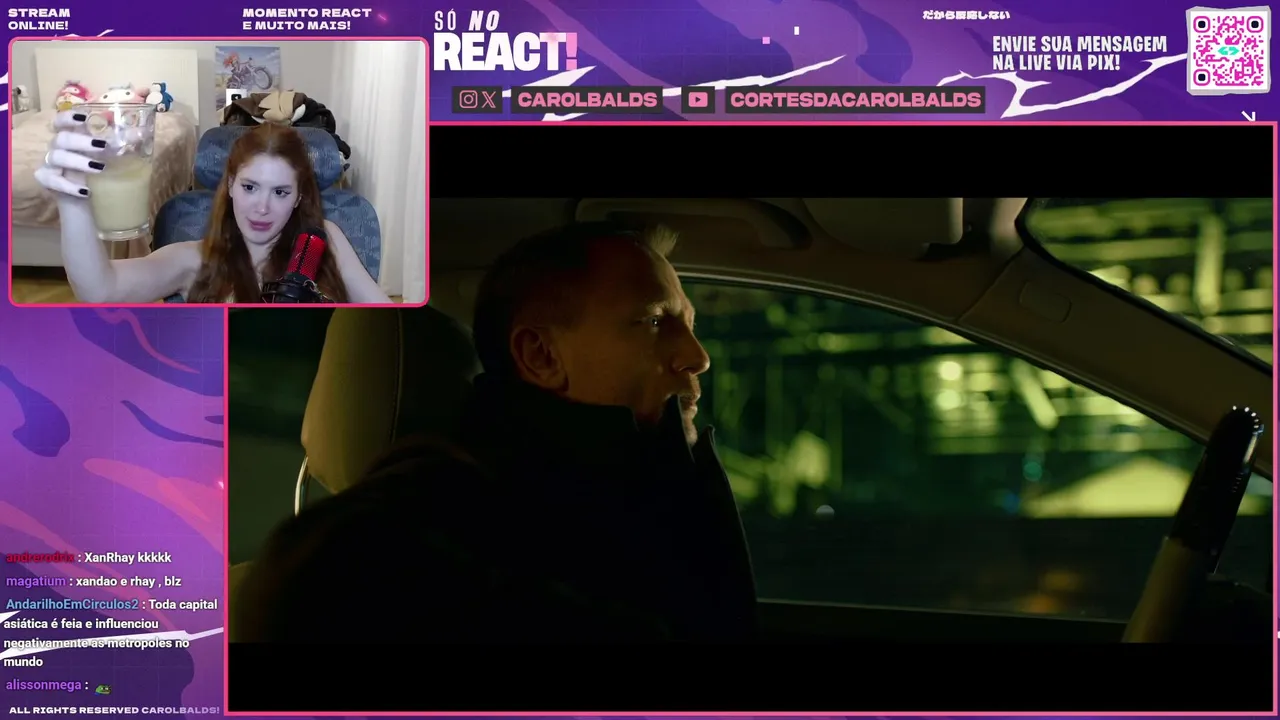The height and width of the screenshot is (720, 1280).
Task: Click the X logo beside CAROLBALDS
Action: coord(488,100)
